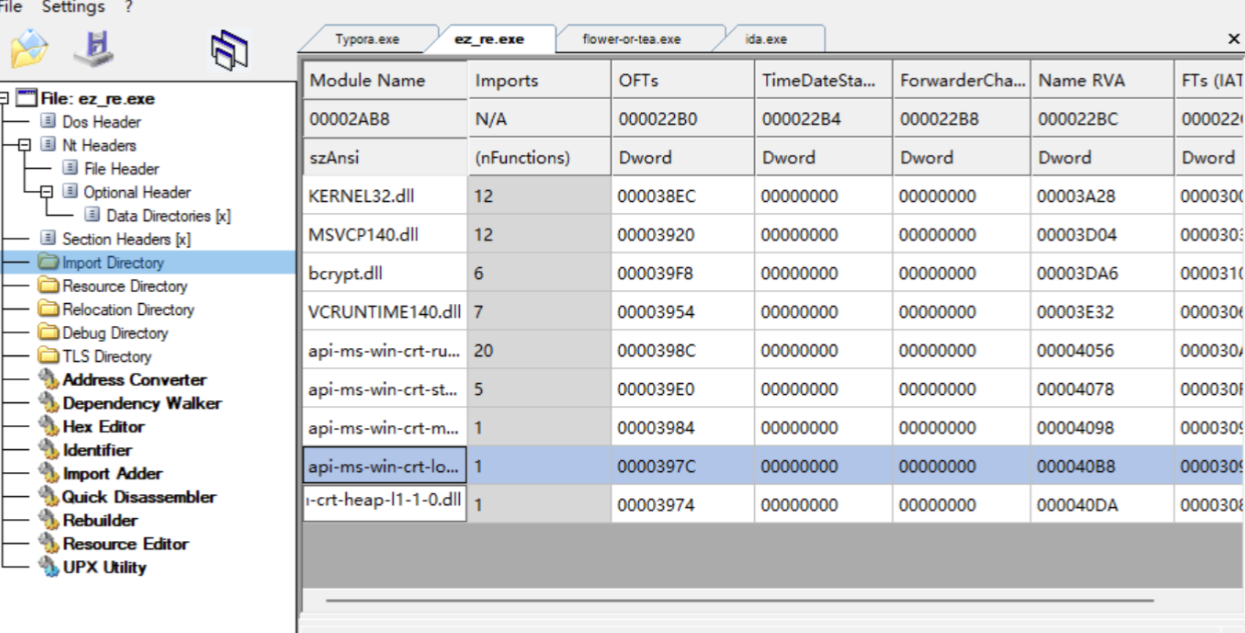Click the Imports count 20 cell
This screenshot has height=633, width=1245.
coord(539,350)
